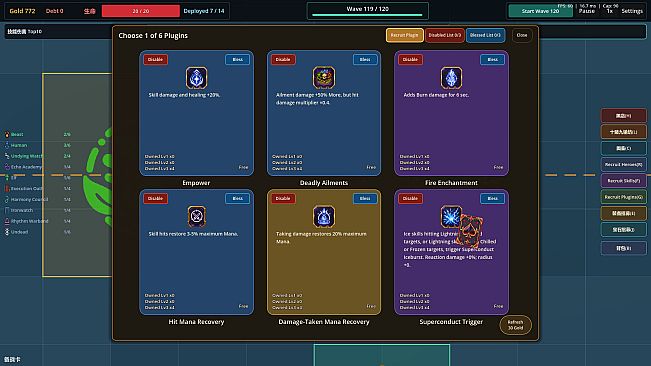Disable the Empower plugin

[x=155, y=59]
